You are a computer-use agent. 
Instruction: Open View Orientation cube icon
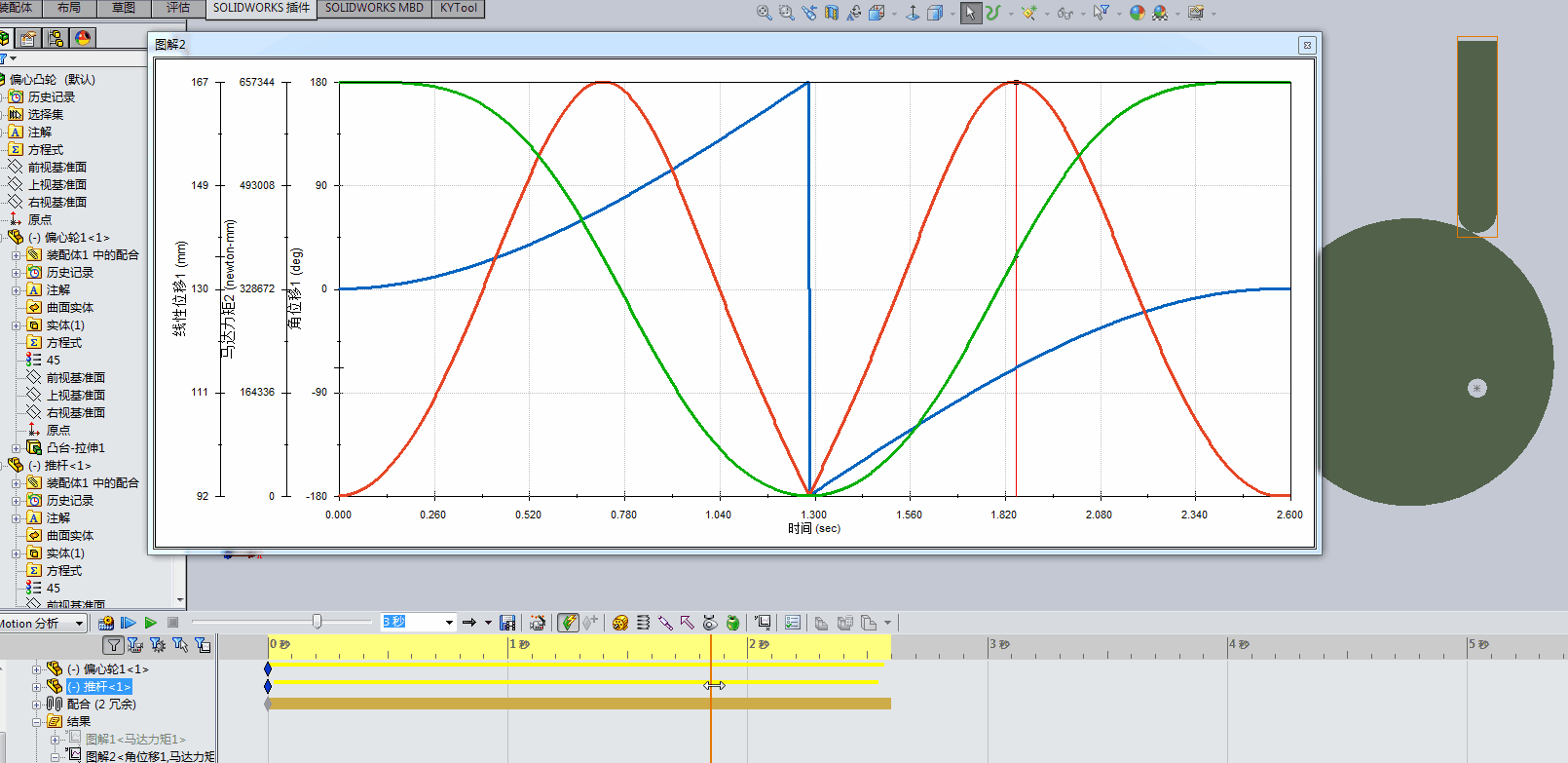pos(877,13)
